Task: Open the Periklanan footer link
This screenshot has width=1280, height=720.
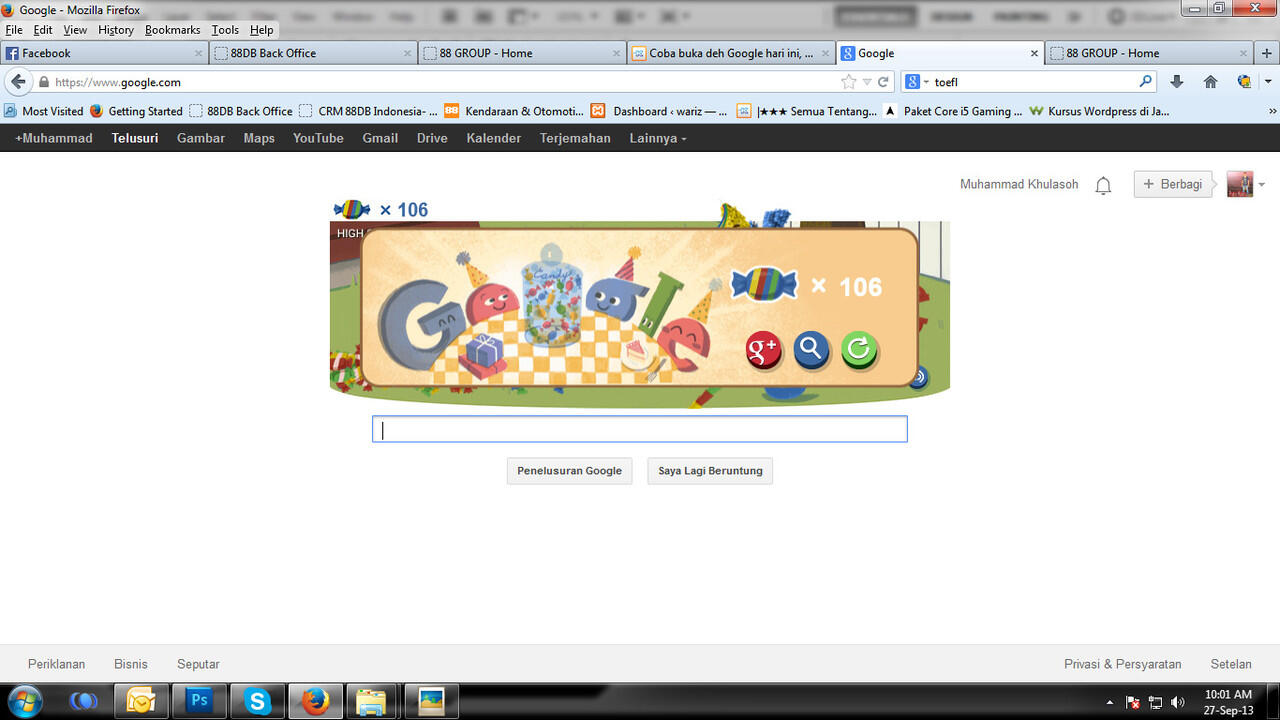Action: coord(57,664)
